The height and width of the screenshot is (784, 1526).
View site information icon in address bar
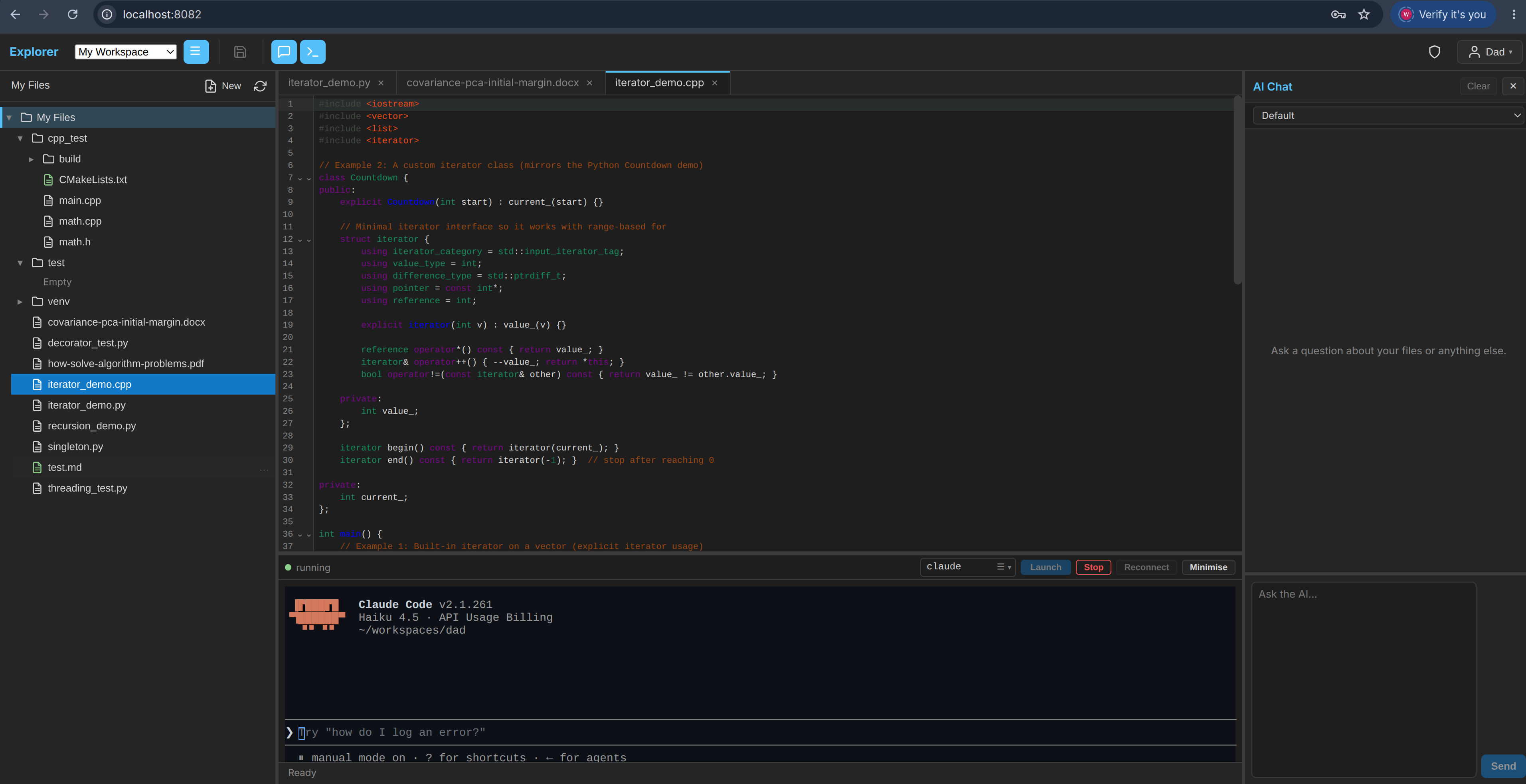point(107,14)
